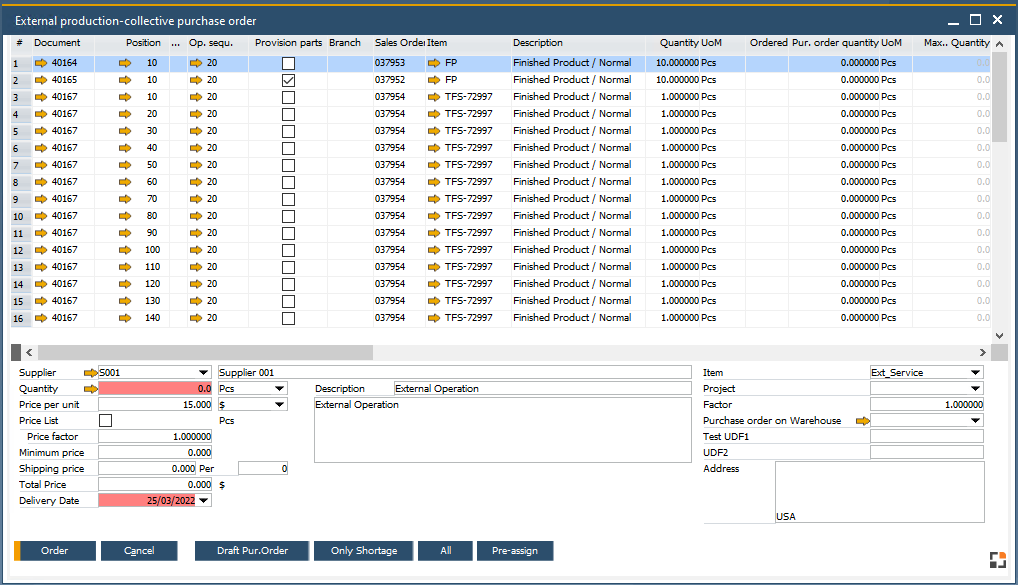
Task: Click the Only Shortage button
Action: point(363,551)
